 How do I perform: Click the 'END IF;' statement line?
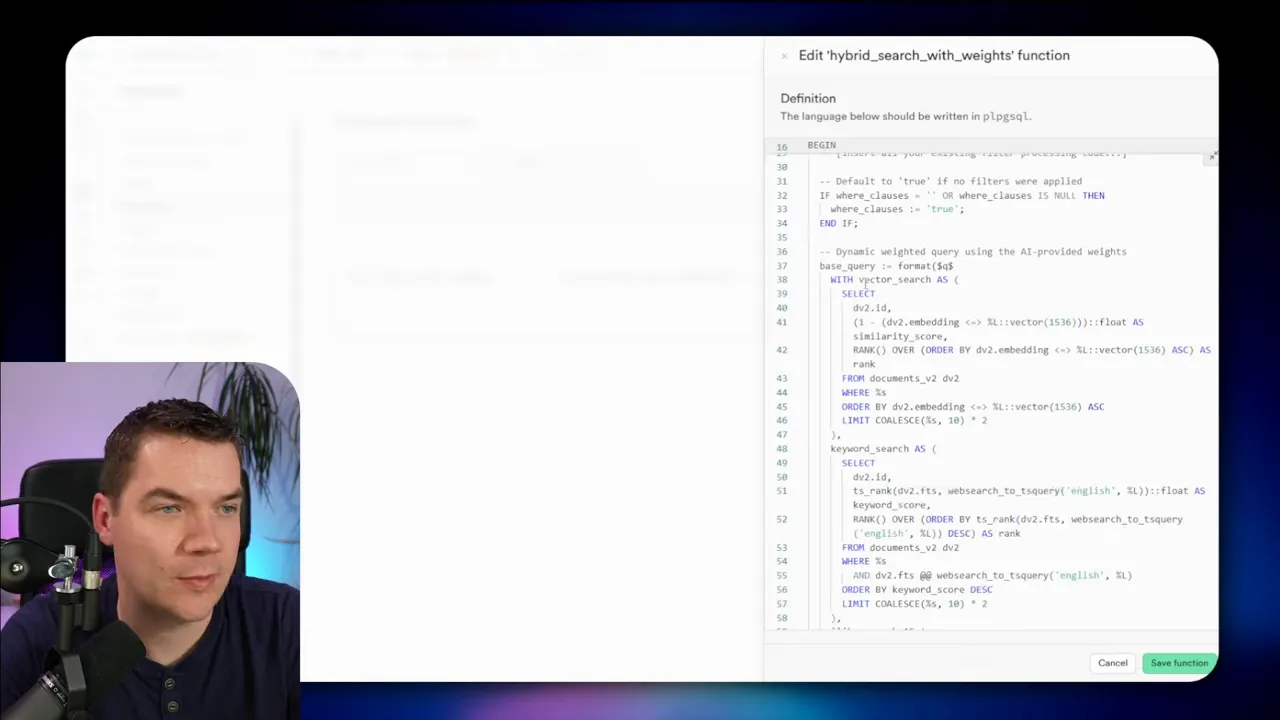click(x=838, y=223)
